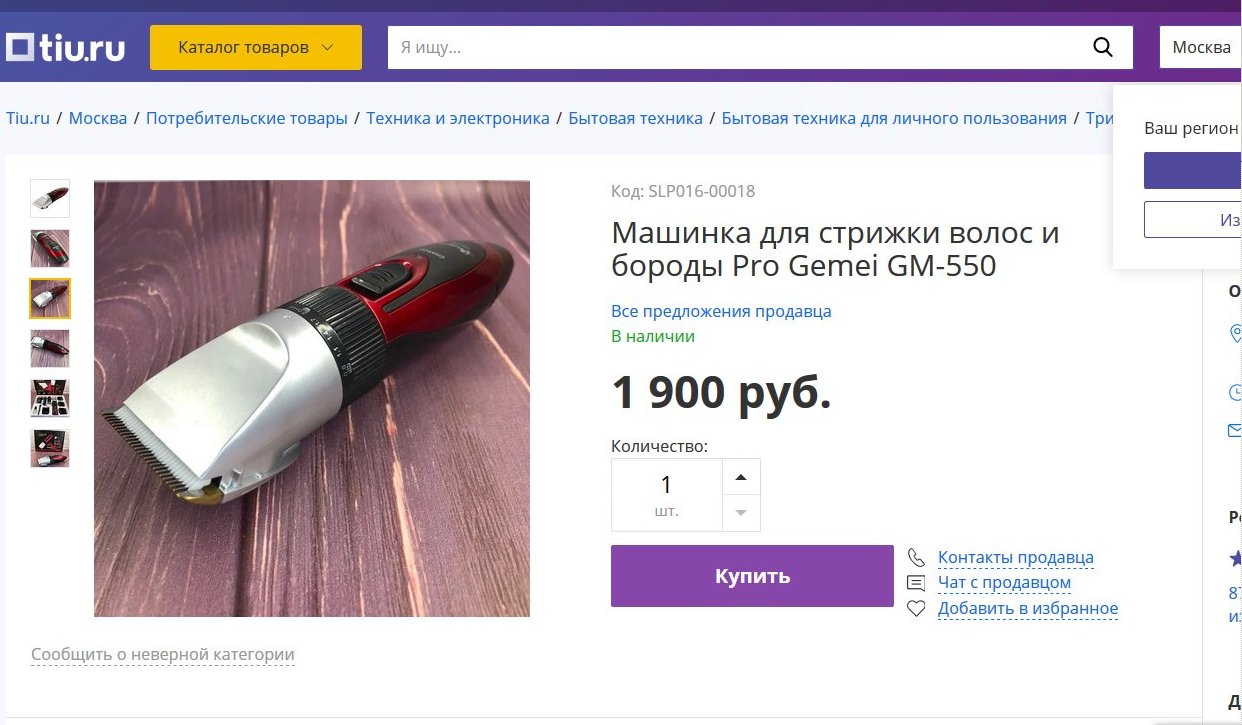
Task: Open Все предложения продавца link
Action: pyautogui.click(x=721, y=311)
